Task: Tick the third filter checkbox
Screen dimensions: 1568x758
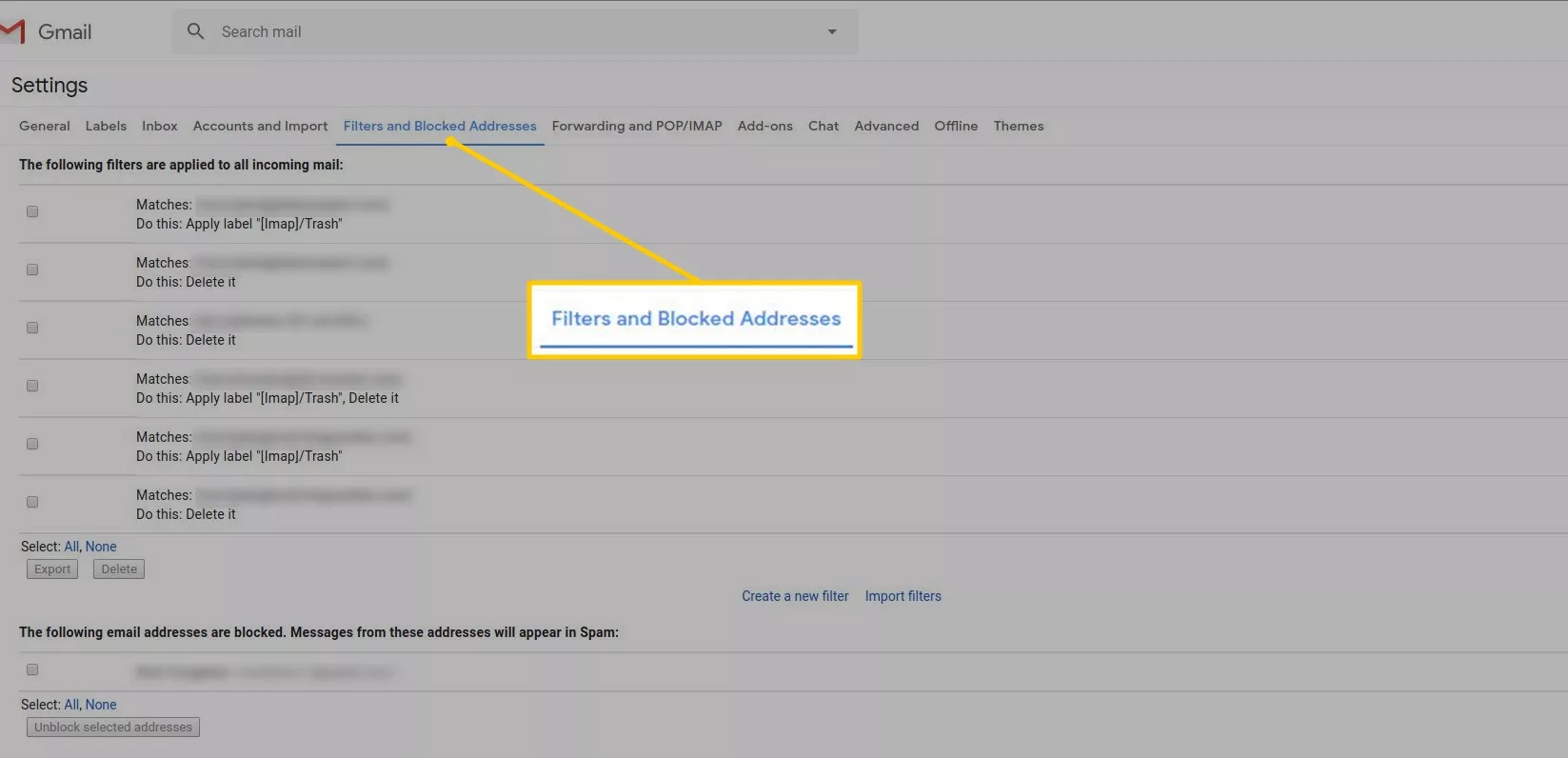Action: point(32,328)
